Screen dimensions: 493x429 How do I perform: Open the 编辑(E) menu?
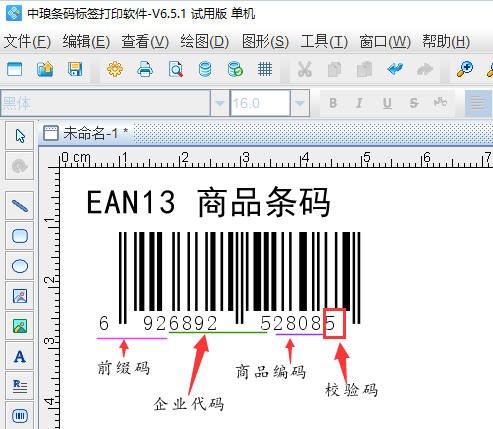(x=86, y=42)
